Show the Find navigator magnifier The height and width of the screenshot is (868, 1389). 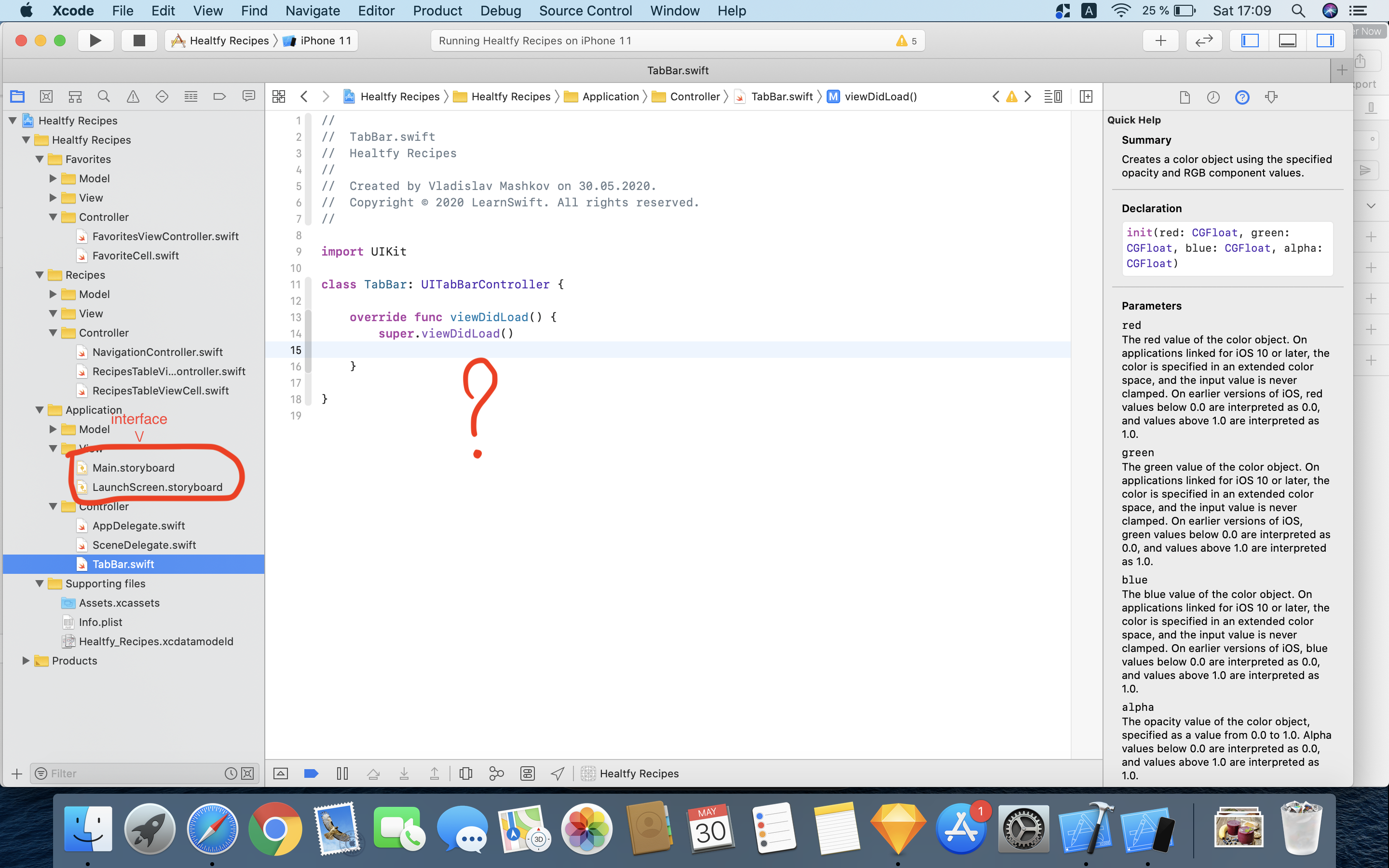pyautogui.click(x=104, y=96)
